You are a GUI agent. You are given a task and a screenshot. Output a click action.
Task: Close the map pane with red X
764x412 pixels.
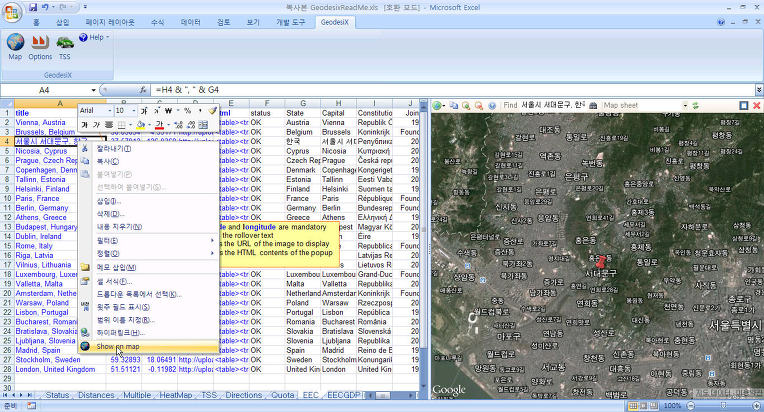[x=757, y=105]
